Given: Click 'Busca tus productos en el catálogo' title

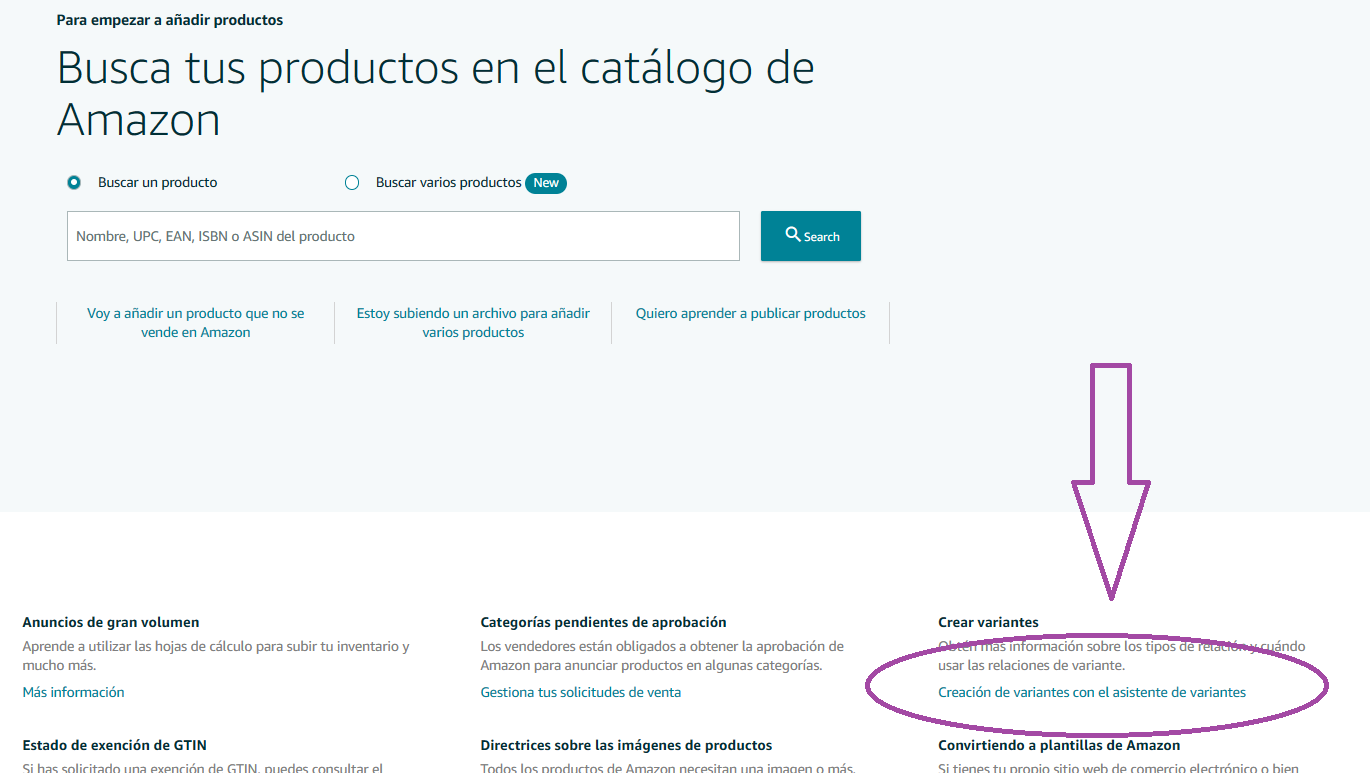Looking at the screenshot, I should click(x=436, y=93).
